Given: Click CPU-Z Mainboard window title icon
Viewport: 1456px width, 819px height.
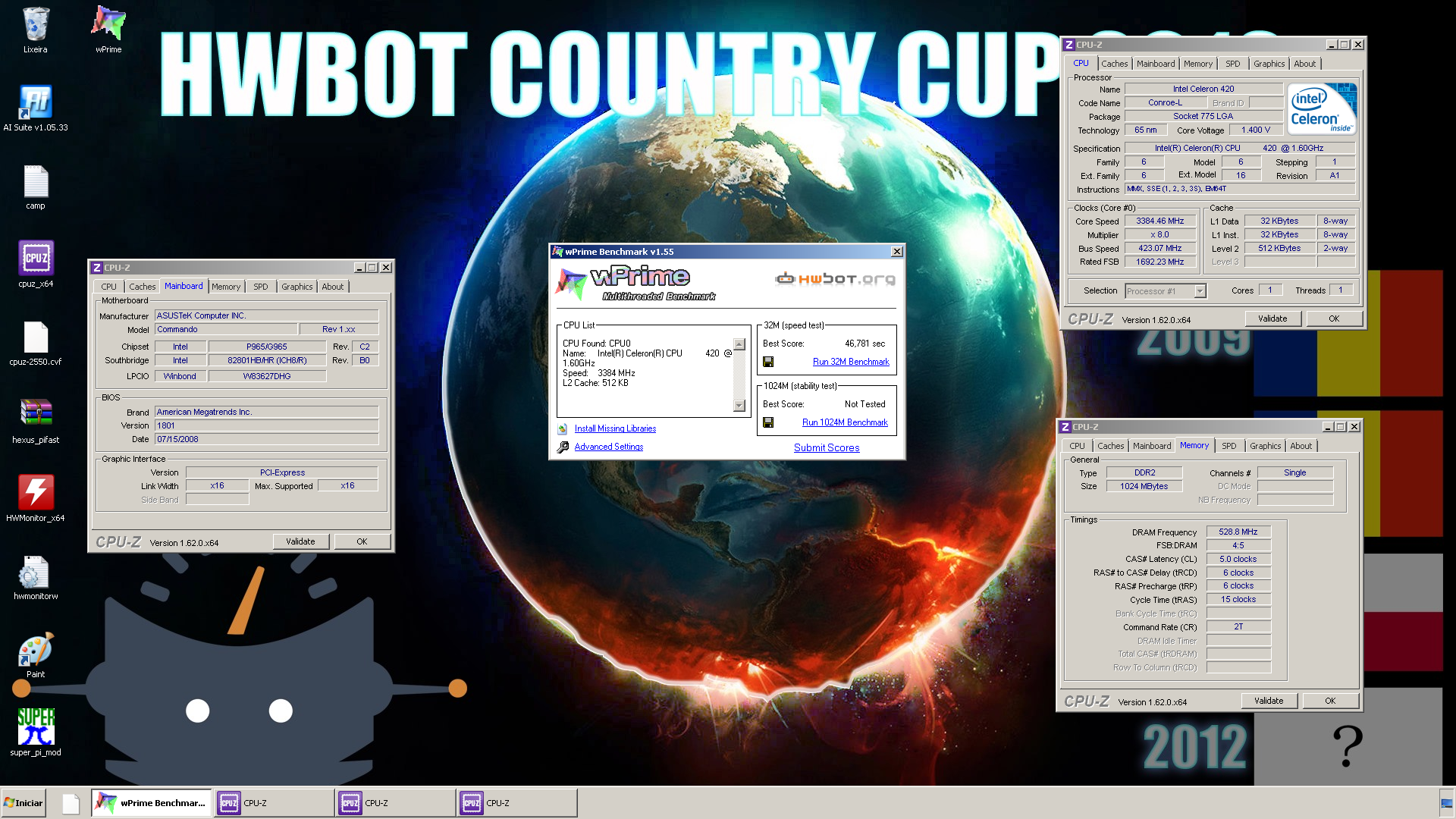Looking at the screenshot, I should coord(96,268).
